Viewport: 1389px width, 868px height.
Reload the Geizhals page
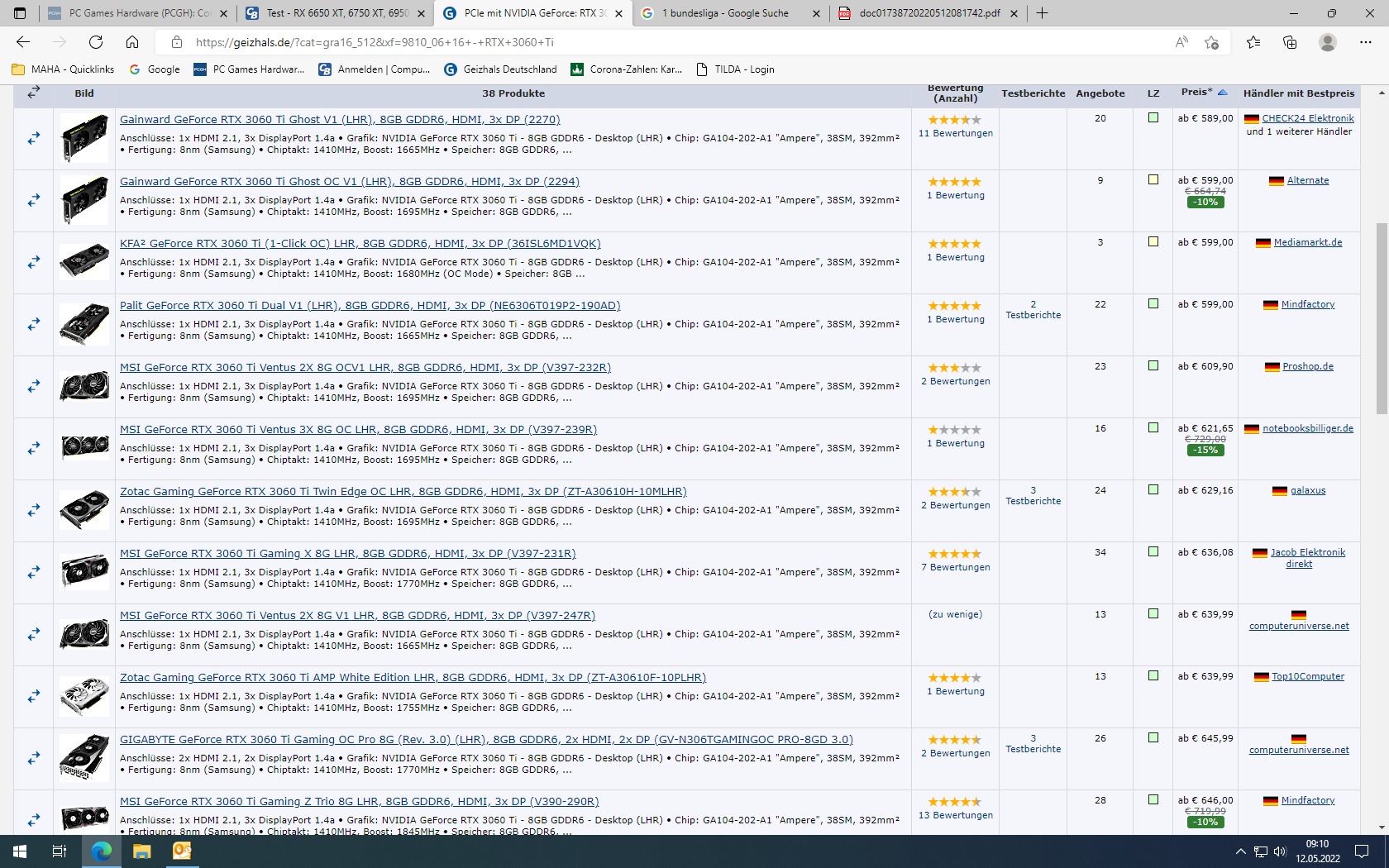pos(96,42)
